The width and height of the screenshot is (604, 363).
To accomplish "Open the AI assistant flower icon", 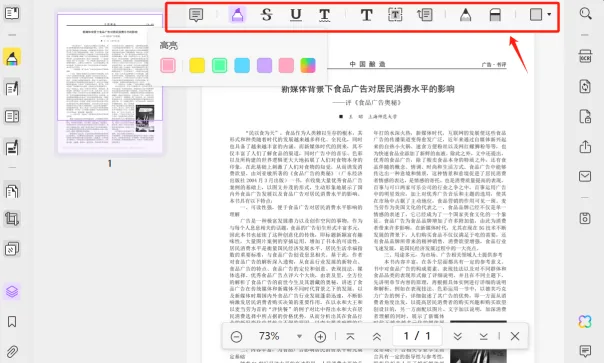I will tap(585, 321).
